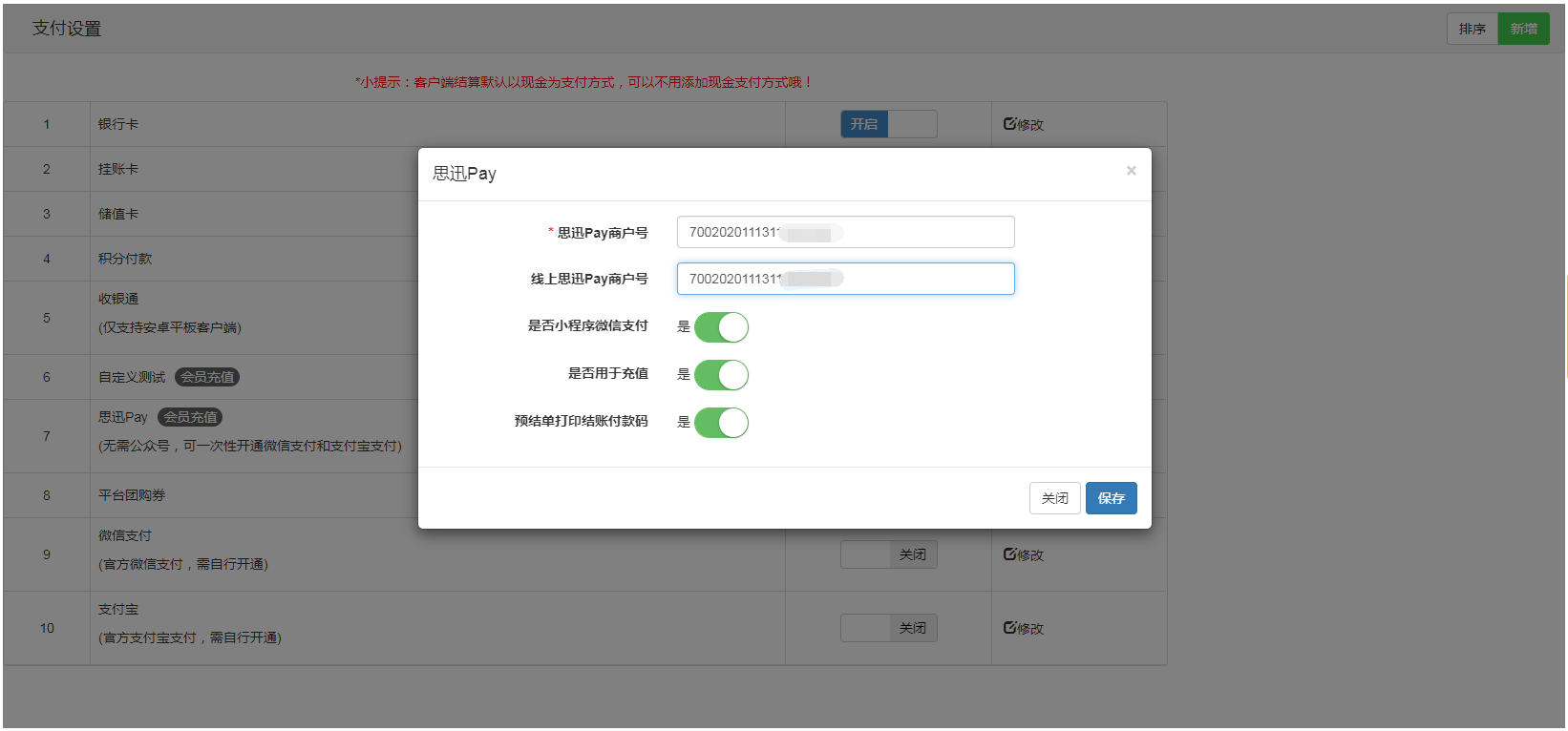Select the 自定义测试 row text
This screenshot has width=1568, height=731.
(x=132, y=377)
